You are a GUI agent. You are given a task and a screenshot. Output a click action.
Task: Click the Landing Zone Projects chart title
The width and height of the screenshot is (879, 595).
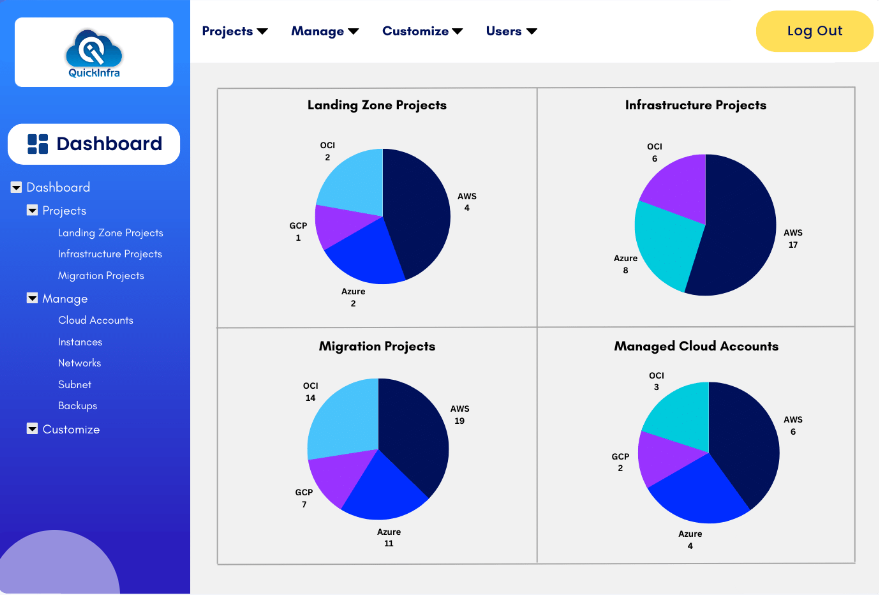click(377, 105)
